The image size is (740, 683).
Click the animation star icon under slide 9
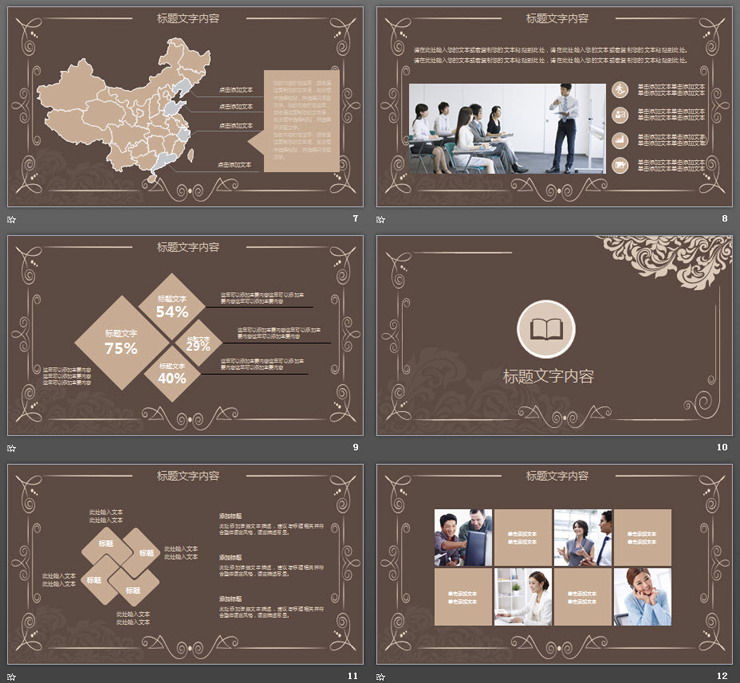12,447
